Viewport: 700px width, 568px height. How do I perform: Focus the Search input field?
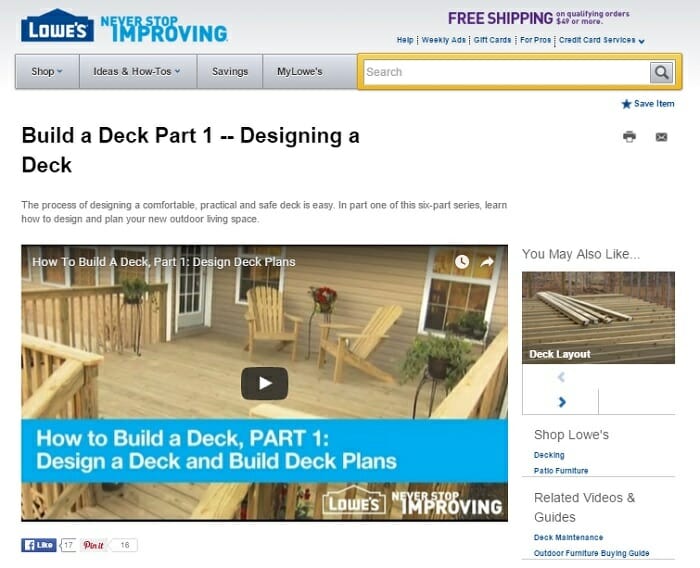click(506, 72)
